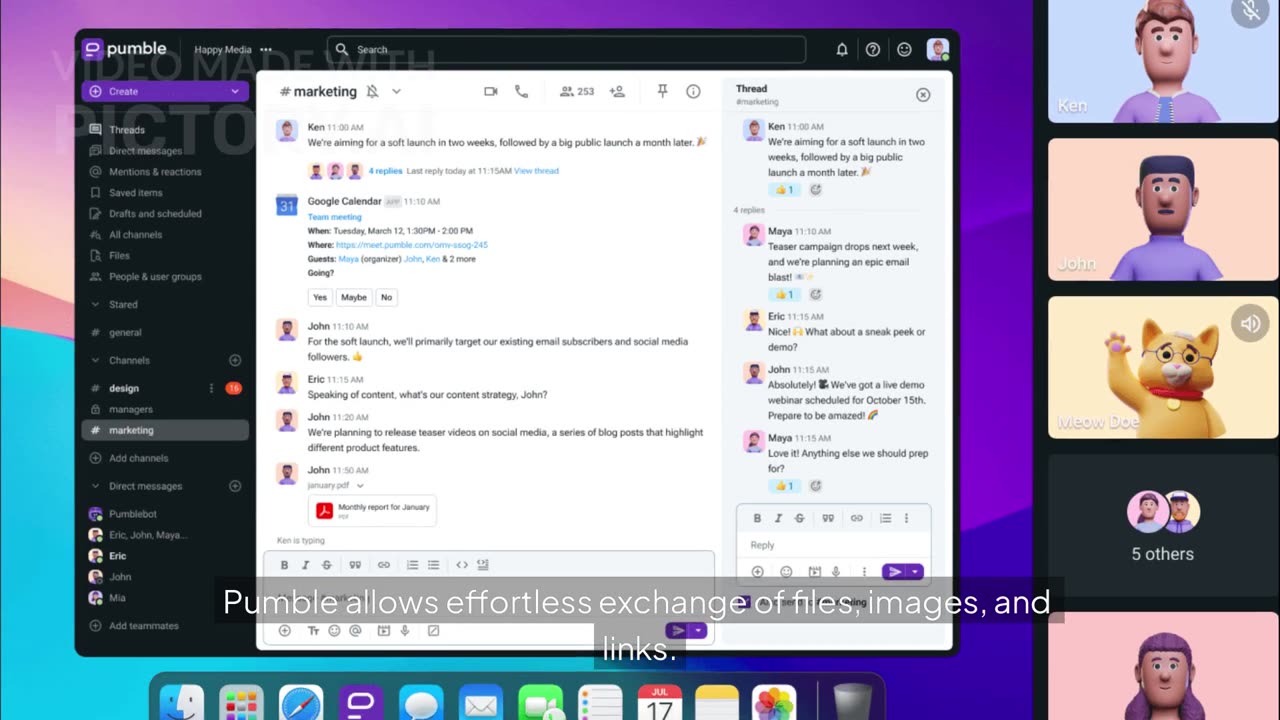Open the user profile avatar menu
The image size is (1280, 720).
point(937,49)
